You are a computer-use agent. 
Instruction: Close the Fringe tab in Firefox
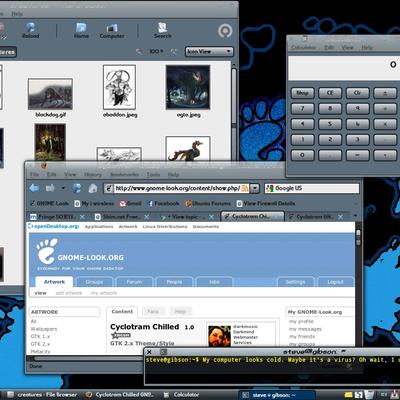tap(82, 217)
